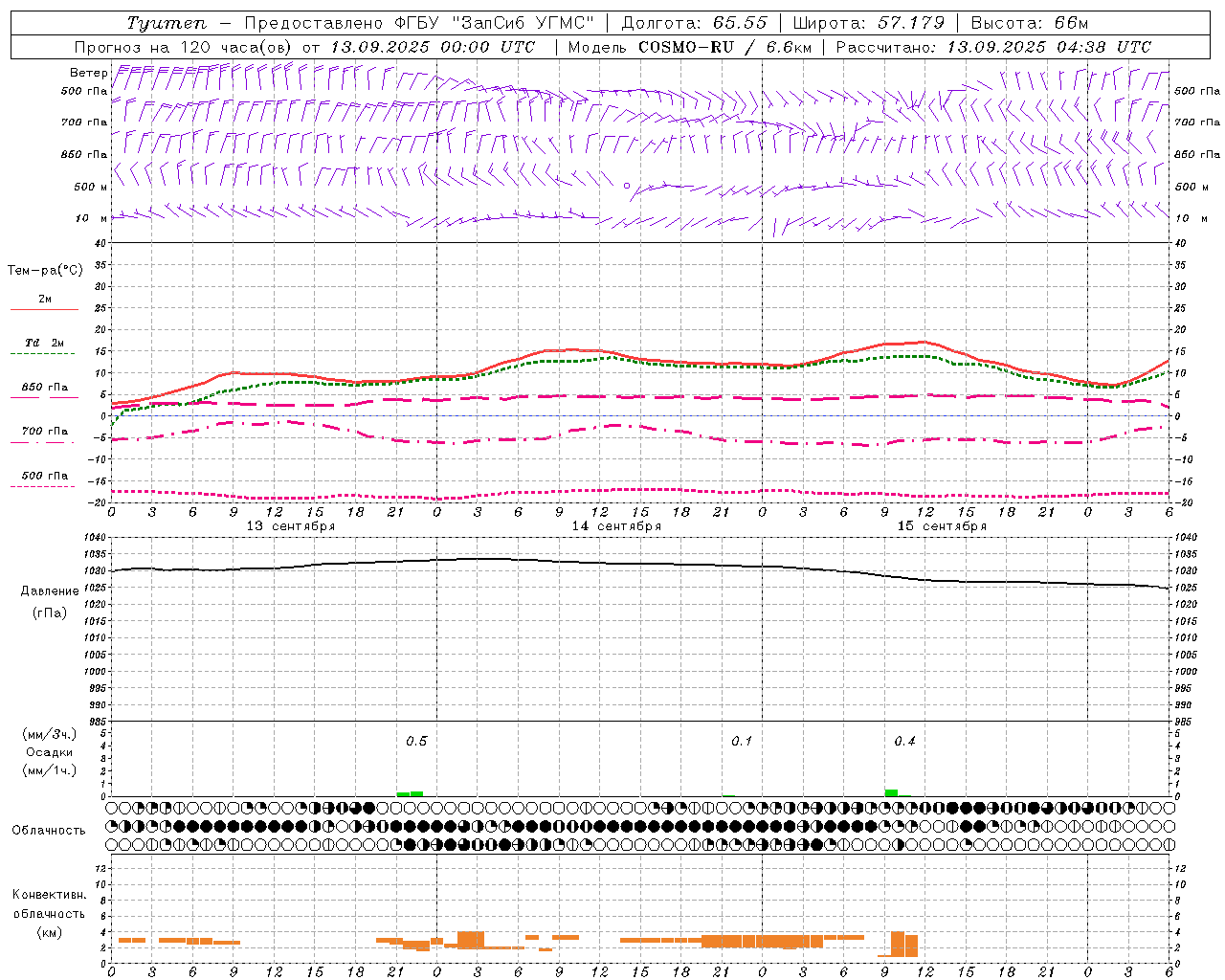Viewport: 1225px width, 980px height.
Task: Click '850 гПа' in the temperature legend
Action: point(45,388)
